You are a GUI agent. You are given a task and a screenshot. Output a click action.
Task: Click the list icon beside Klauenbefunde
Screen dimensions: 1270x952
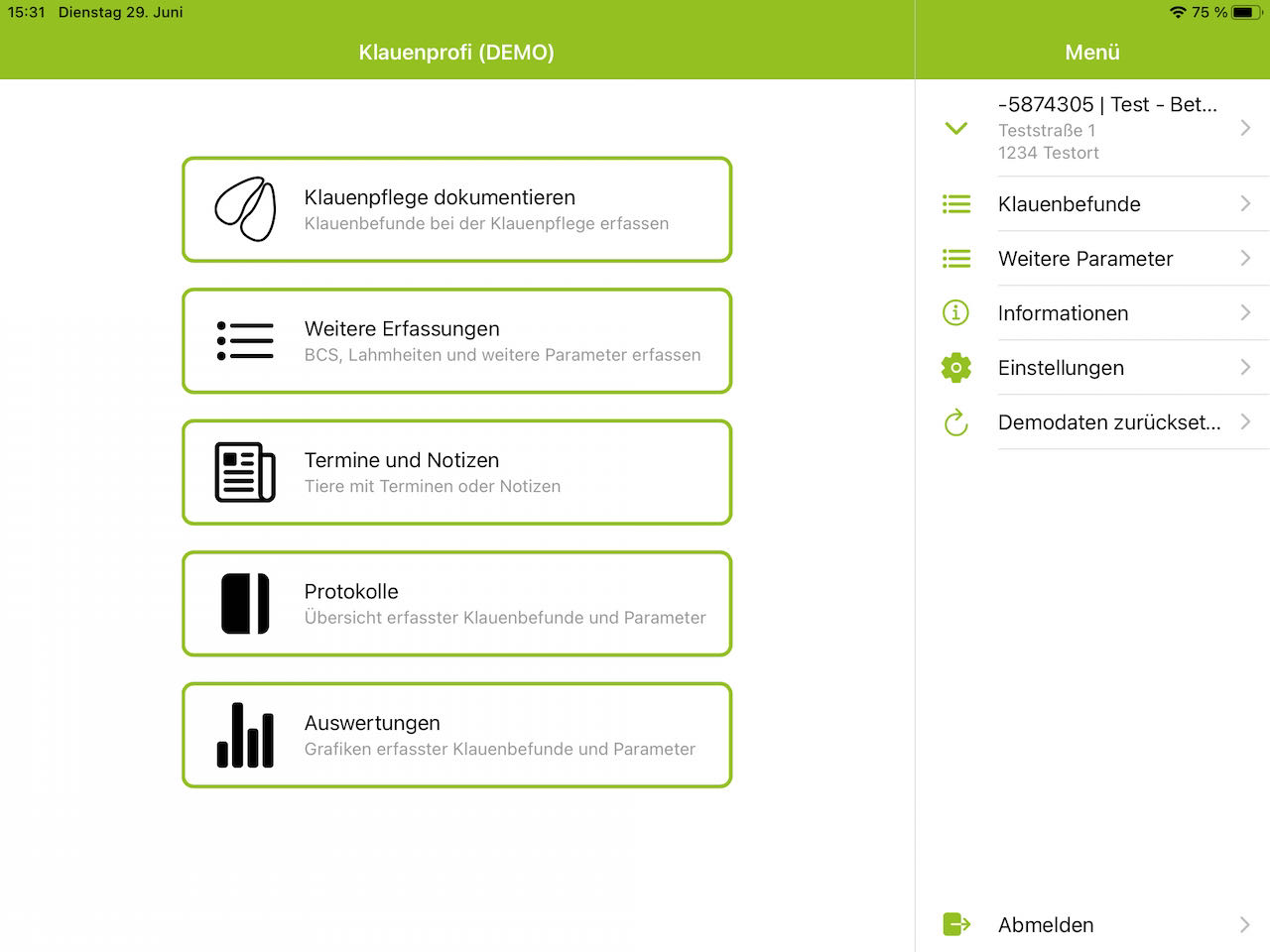click(955, 204)
